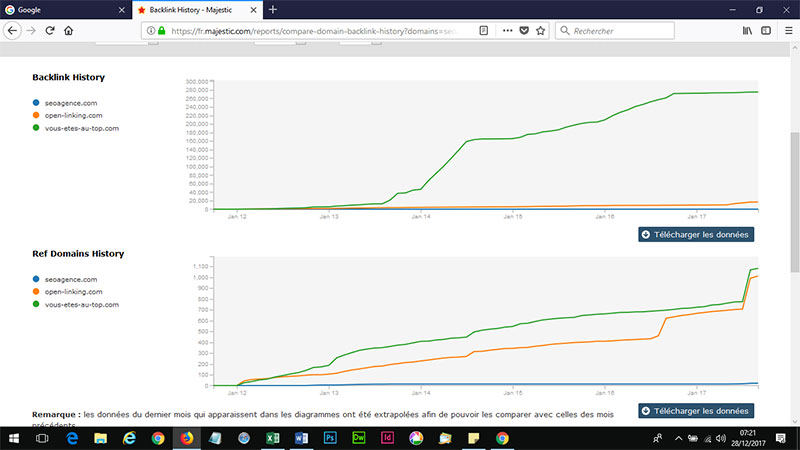Open File Explorer from taskbar
The image size is (800, 450).
click(x=101, y=438)
